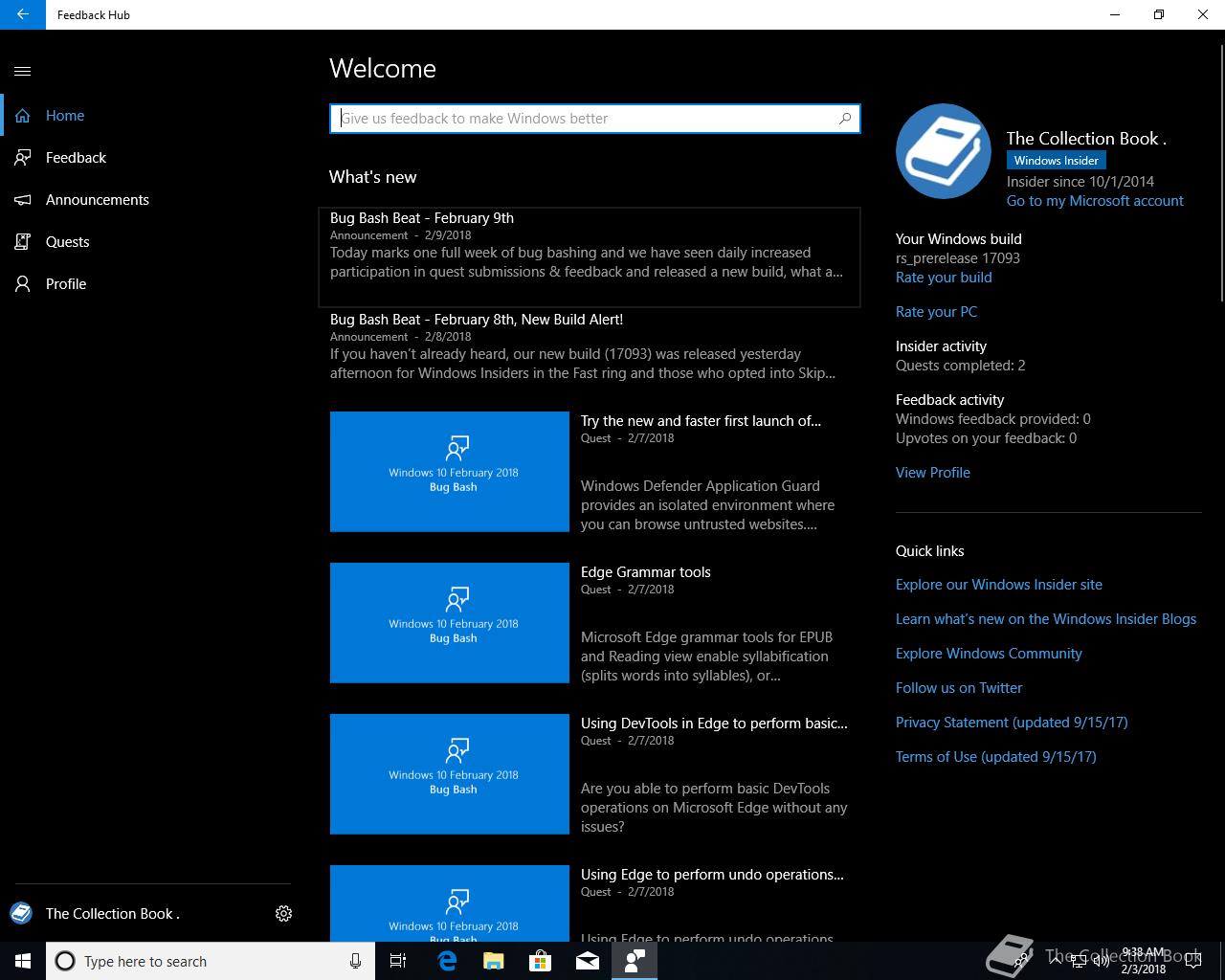This screenshot has width=1225, height=980.
Task: Select the Home icon in sidebar
Action: coord(23,116)
